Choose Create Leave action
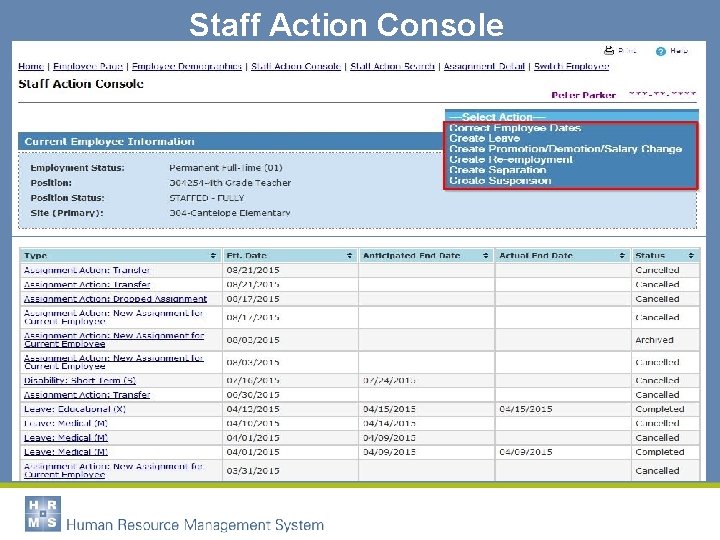This screenshot has width=720, height=540. [484, 138]
